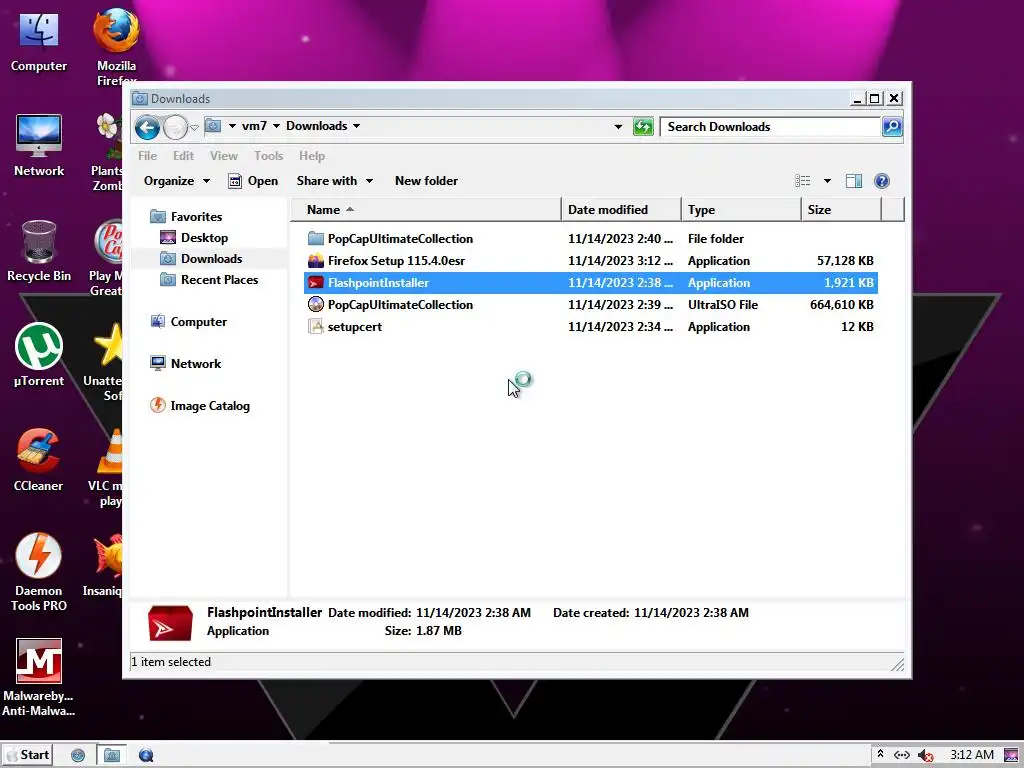Image resolution: width=1024 pixels, height=768 pixels.
Task: Sort by the Size column header
Action: pyautogui.click(x=842, y=210)
